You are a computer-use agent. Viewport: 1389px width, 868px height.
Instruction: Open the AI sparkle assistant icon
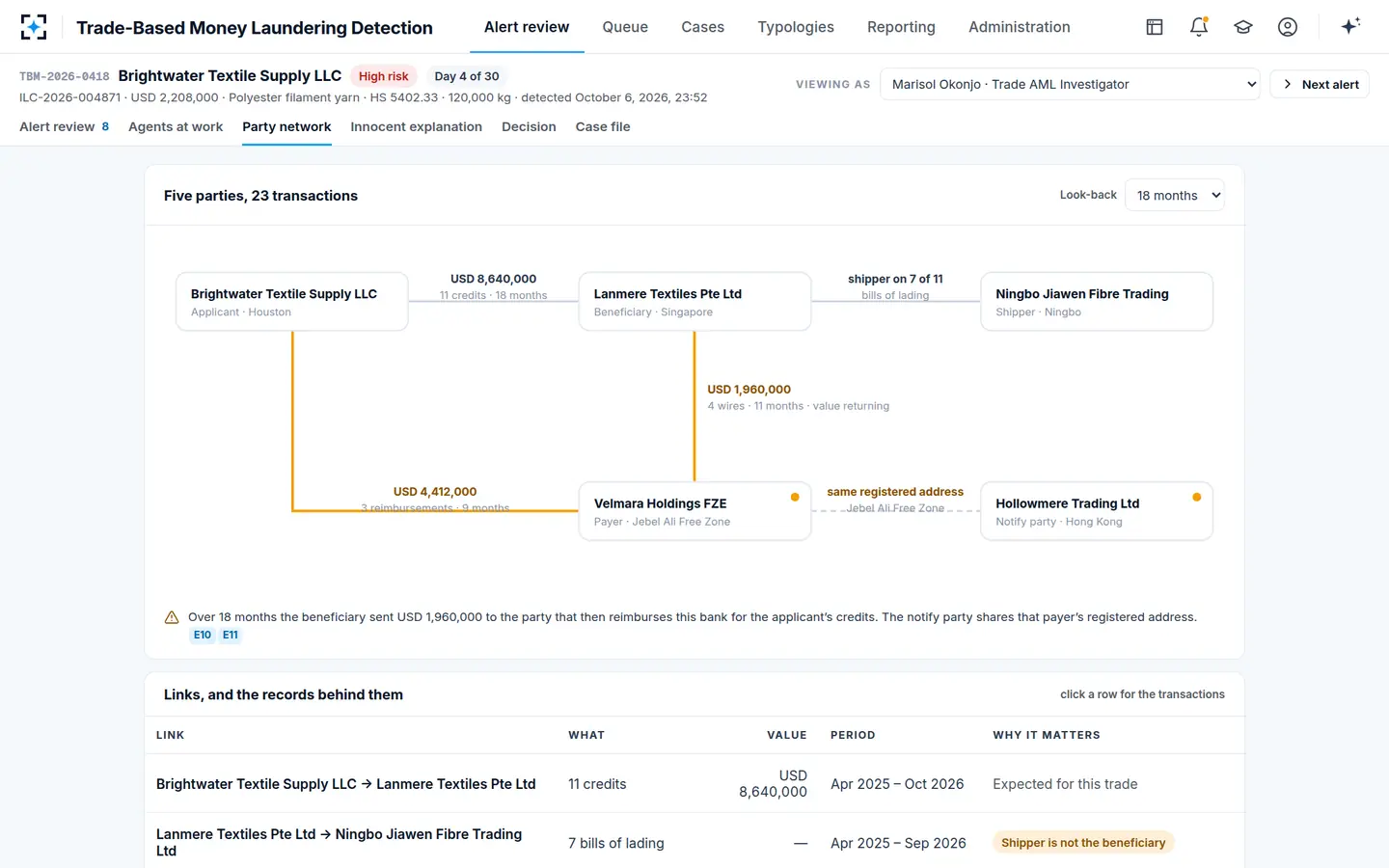click(x=1350, y=26)
